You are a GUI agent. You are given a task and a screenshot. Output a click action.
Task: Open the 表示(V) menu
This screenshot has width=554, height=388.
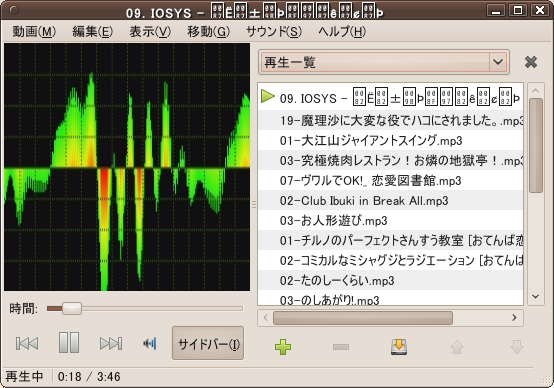[x=150, y=32]
